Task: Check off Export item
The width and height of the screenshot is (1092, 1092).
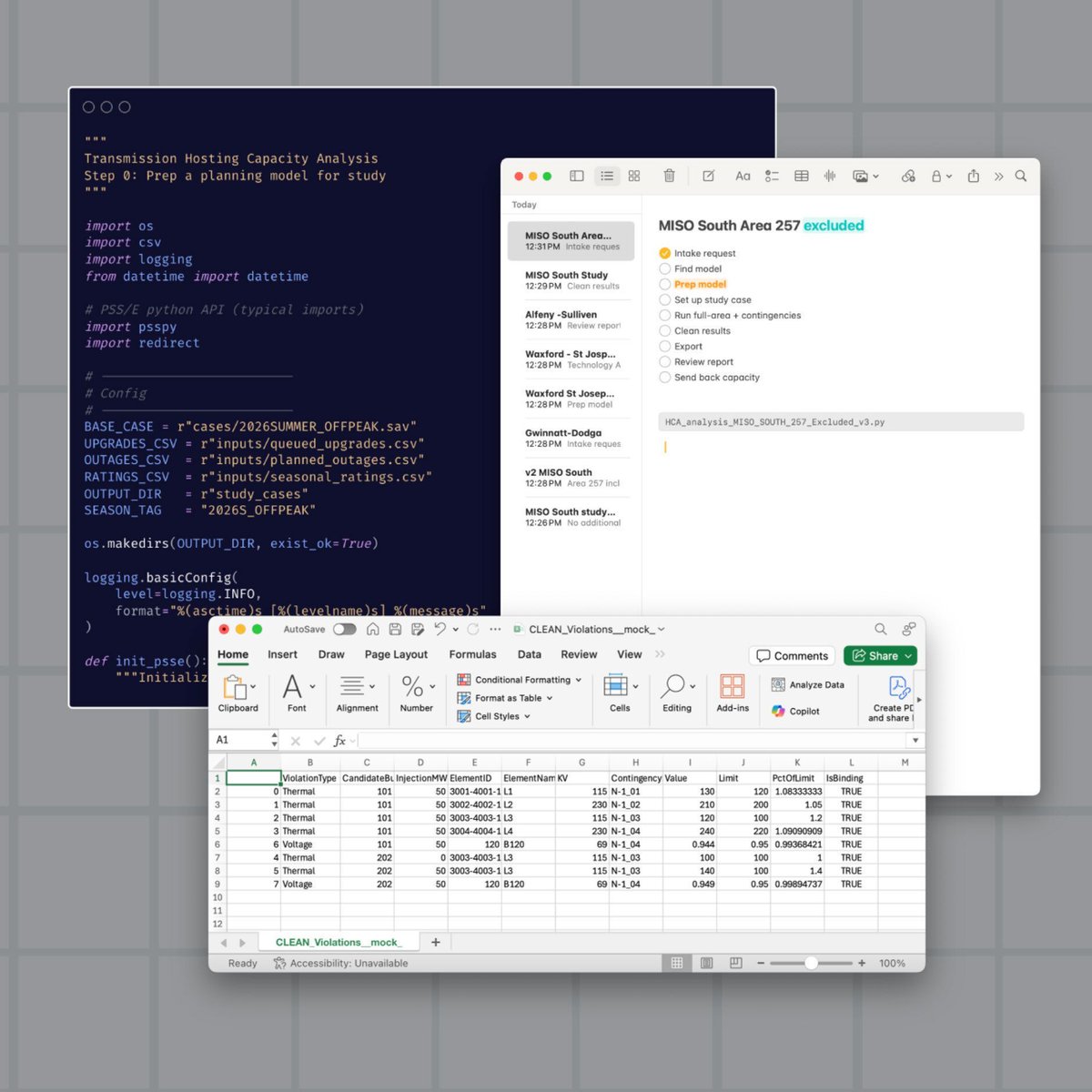Action: tap(664, 346)
